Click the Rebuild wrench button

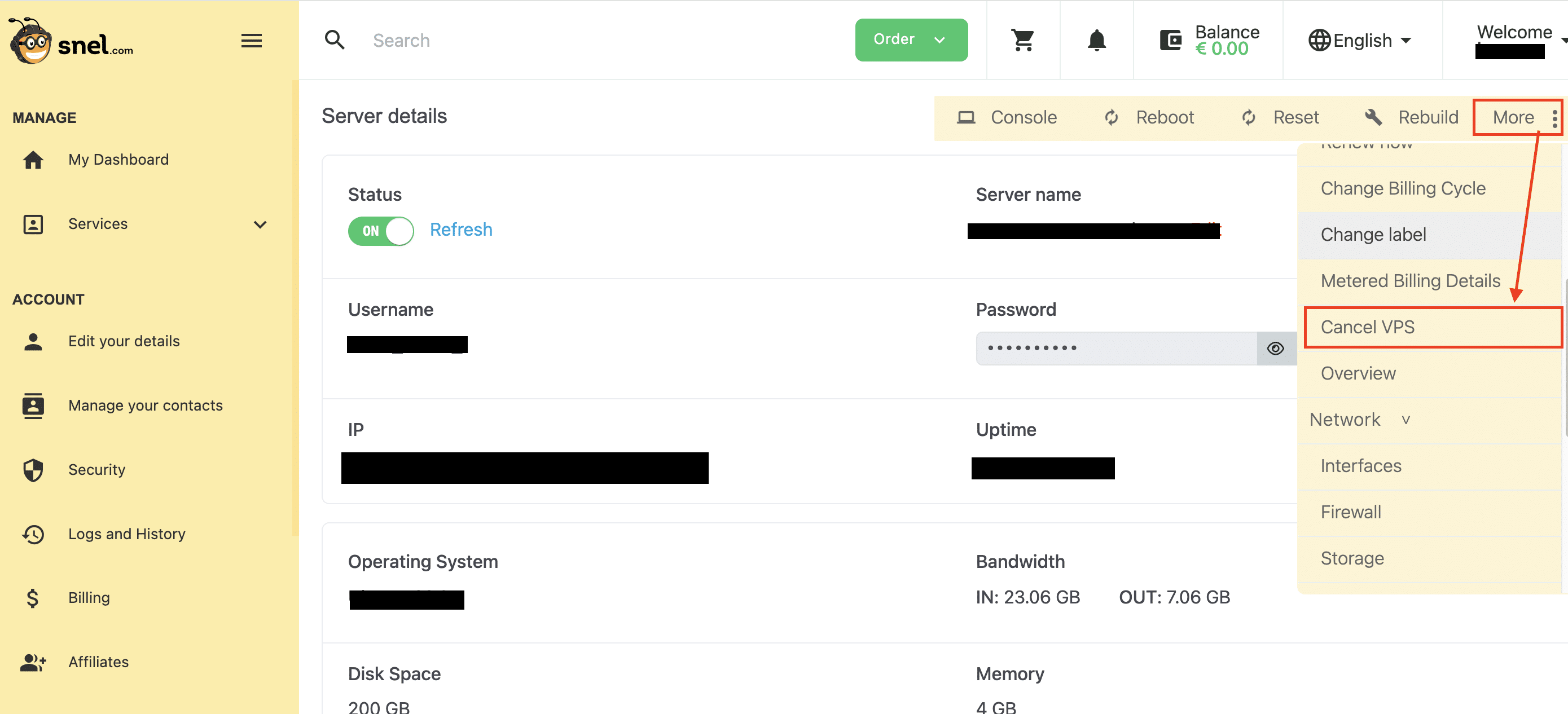tap(1412, 117)
